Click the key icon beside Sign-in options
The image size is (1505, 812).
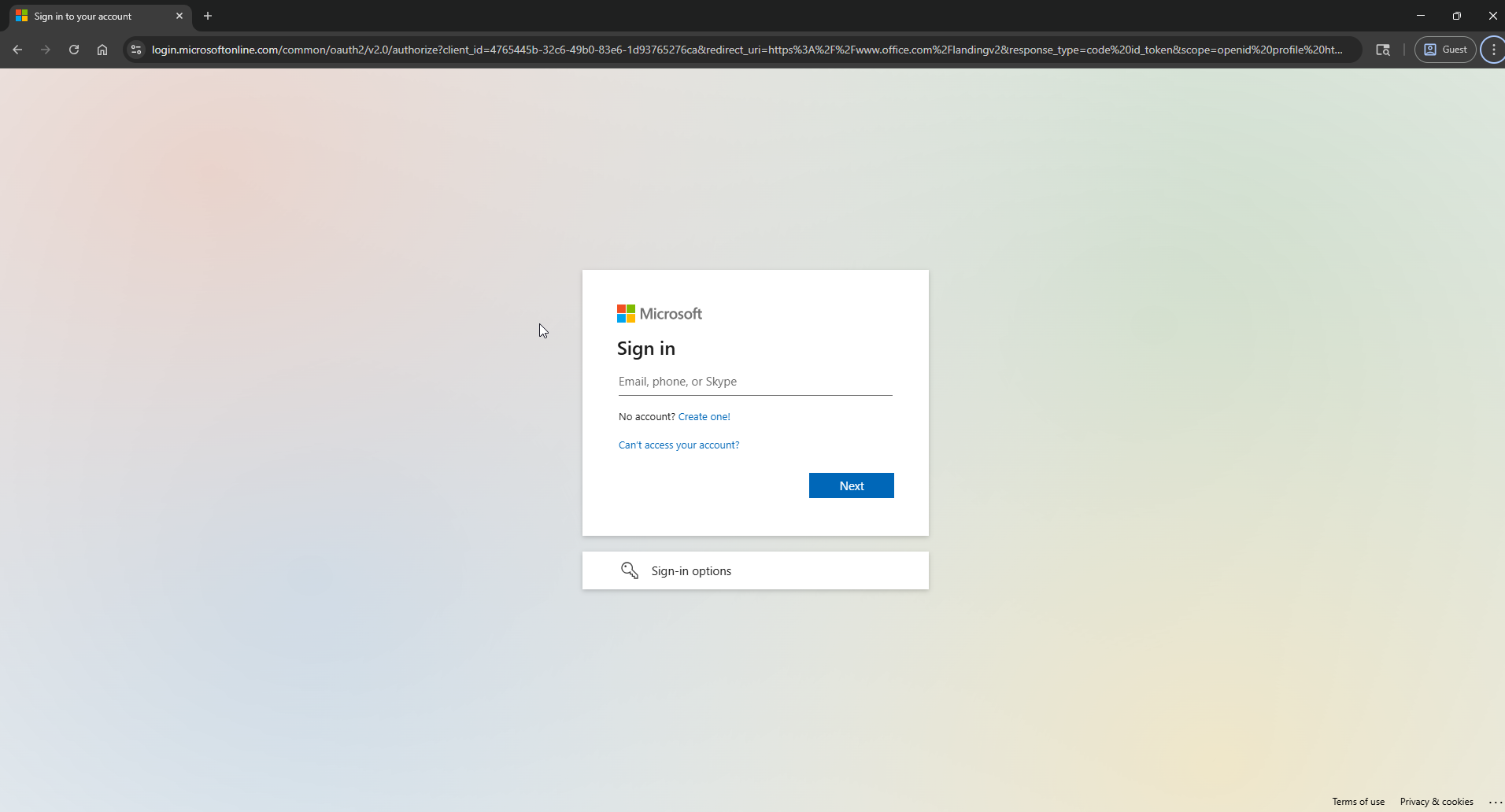[630, 570]
